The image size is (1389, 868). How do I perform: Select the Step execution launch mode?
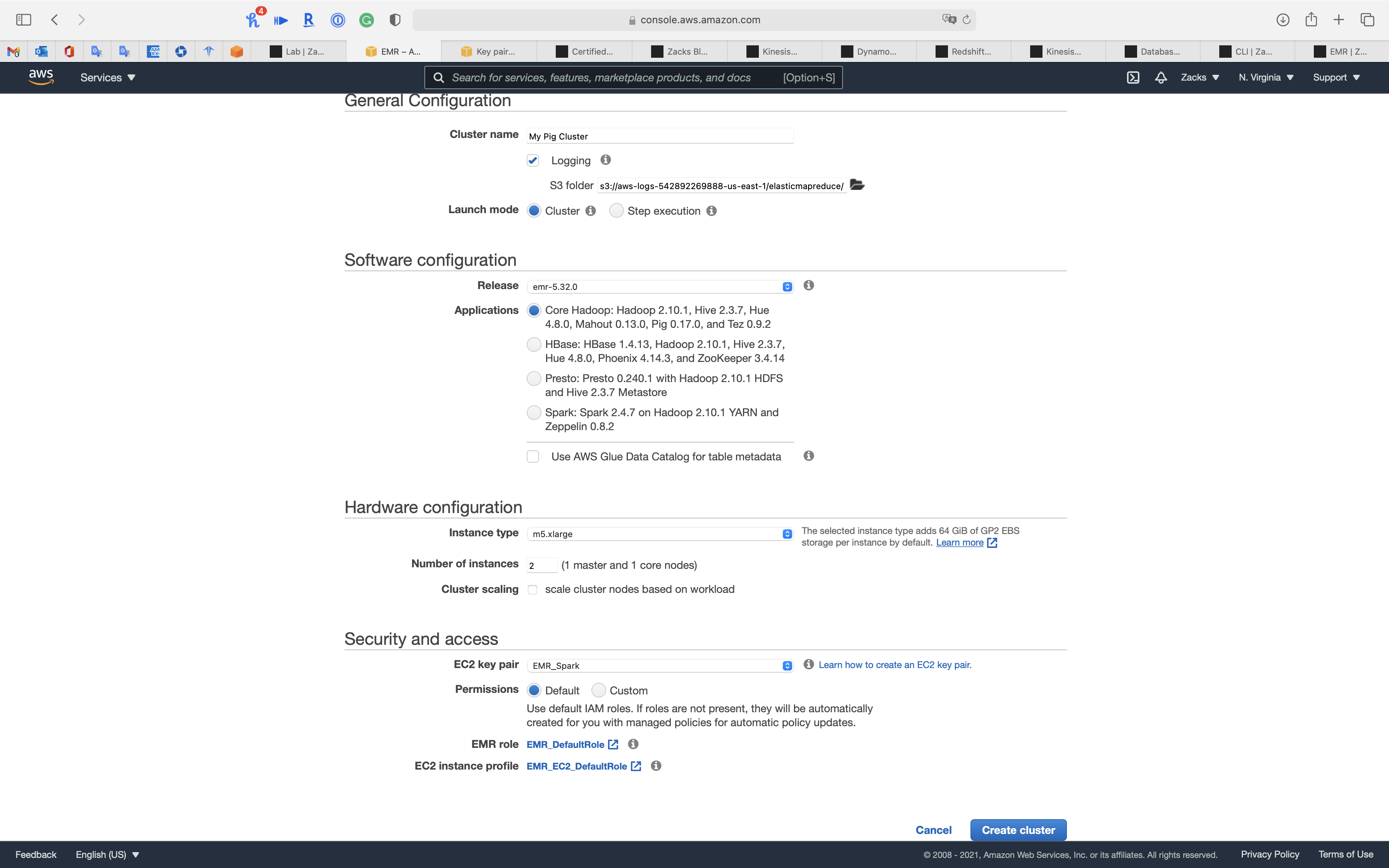(x=617, y=211)
